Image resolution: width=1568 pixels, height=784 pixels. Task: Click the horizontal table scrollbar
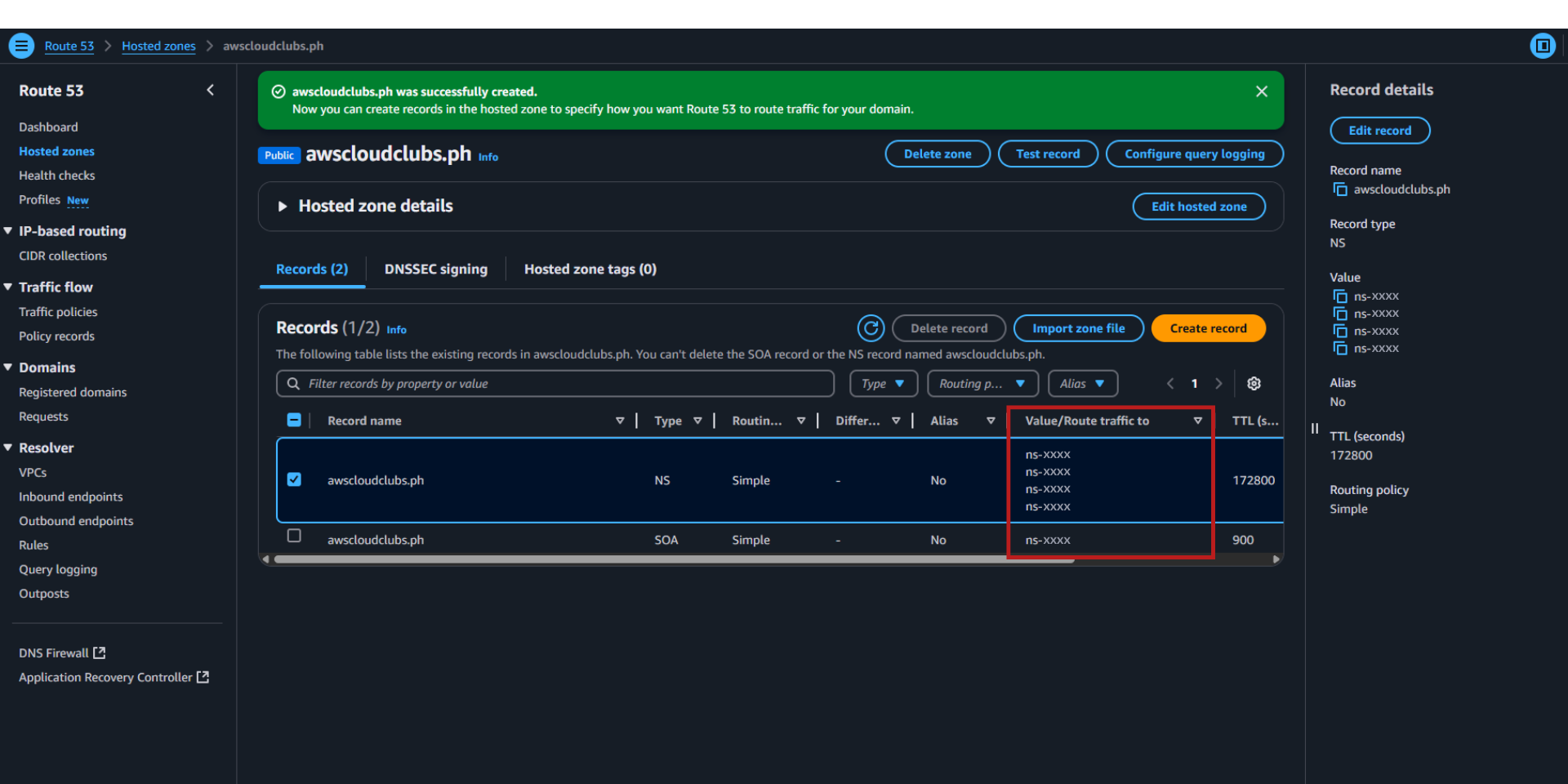coord(674,559)
